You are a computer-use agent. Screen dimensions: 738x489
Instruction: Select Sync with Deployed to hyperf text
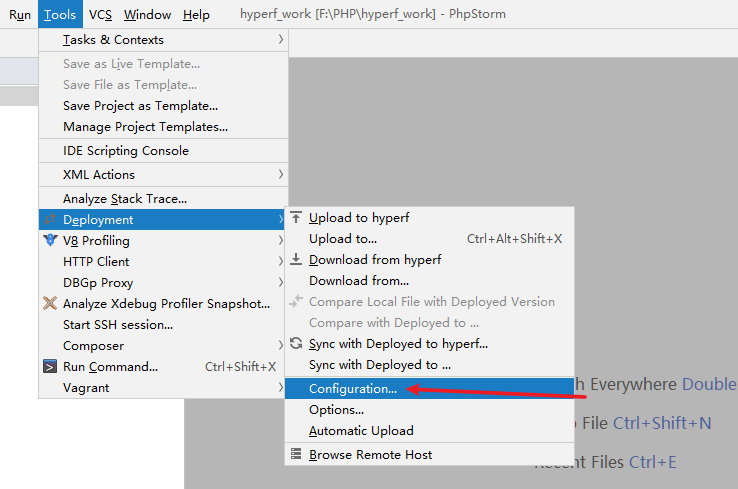(398, 344)
